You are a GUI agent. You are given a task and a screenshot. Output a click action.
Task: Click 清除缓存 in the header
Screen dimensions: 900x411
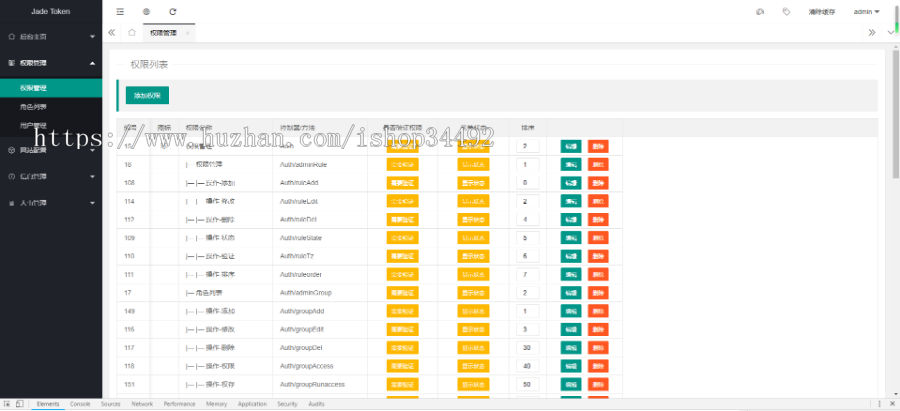point(821,12)
